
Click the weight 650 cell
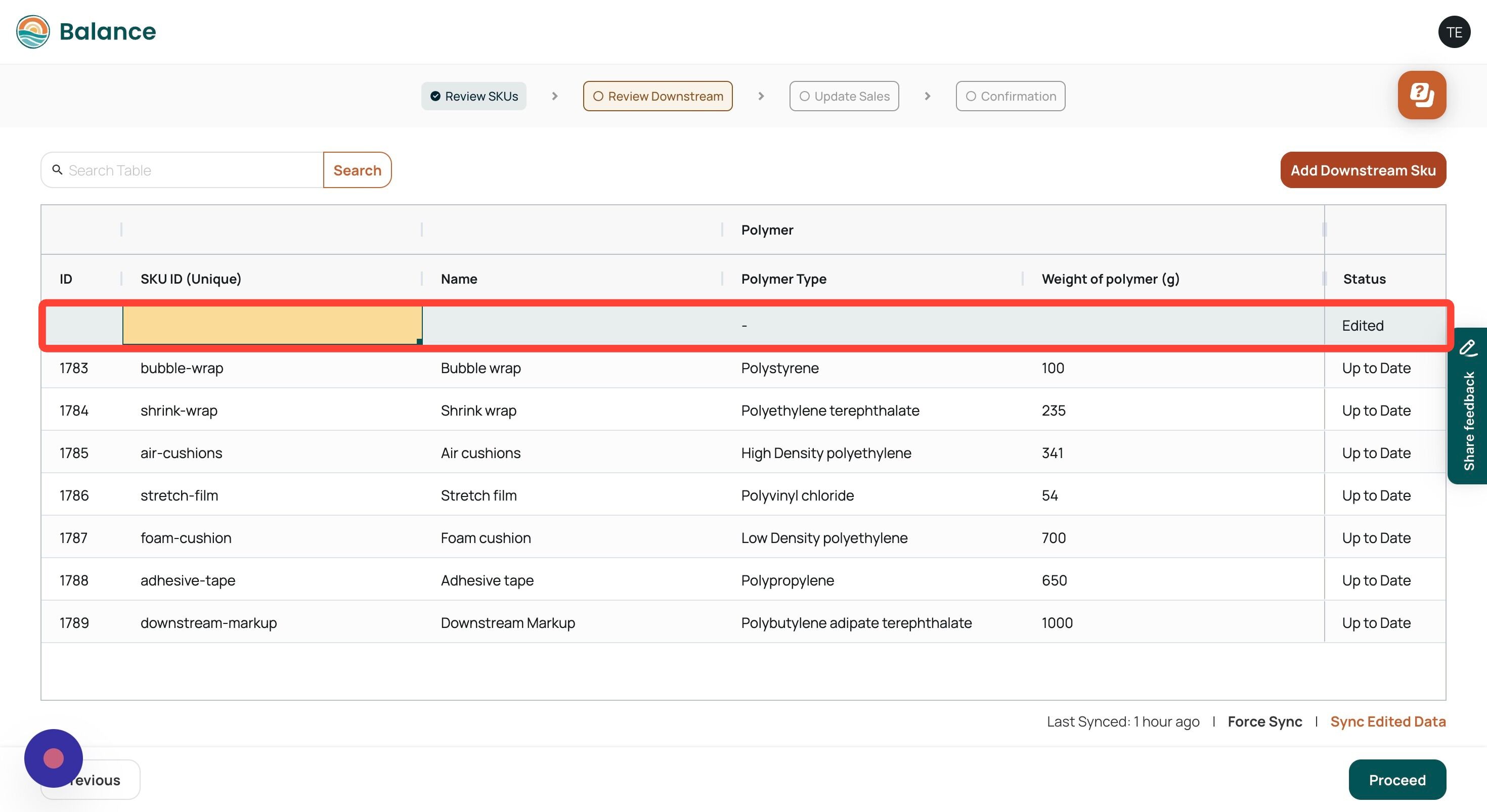[1173, 580]
